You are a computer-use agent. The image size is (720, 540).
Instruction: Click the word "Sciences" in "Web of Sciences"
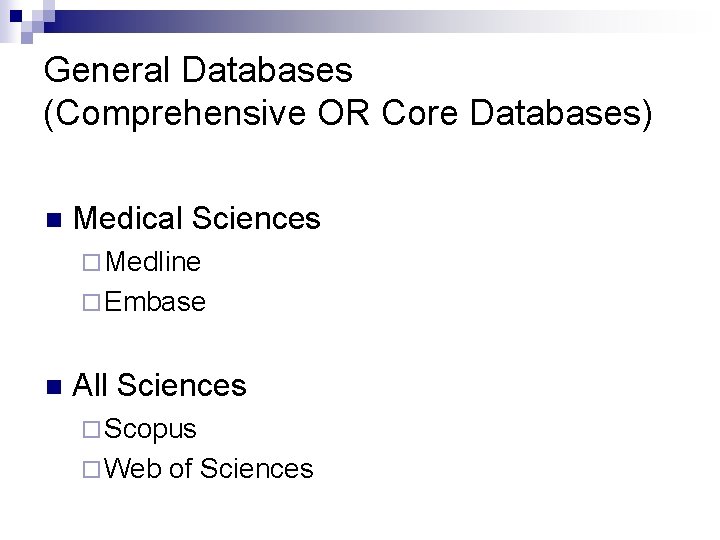pos(256,468)
